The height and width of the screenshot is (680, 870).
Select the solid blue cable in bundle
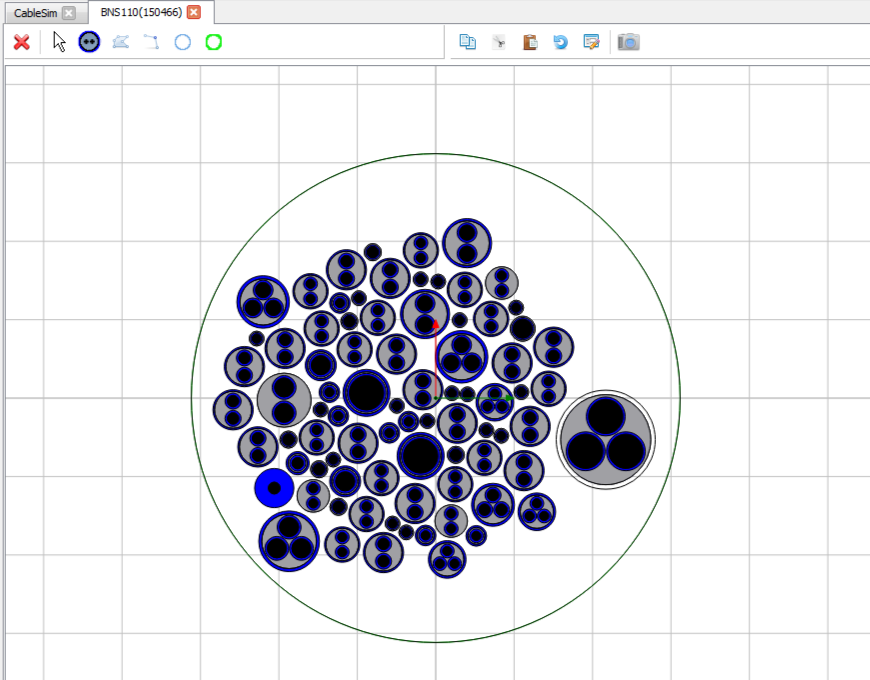pyautogui.click(x=274, y=488)
